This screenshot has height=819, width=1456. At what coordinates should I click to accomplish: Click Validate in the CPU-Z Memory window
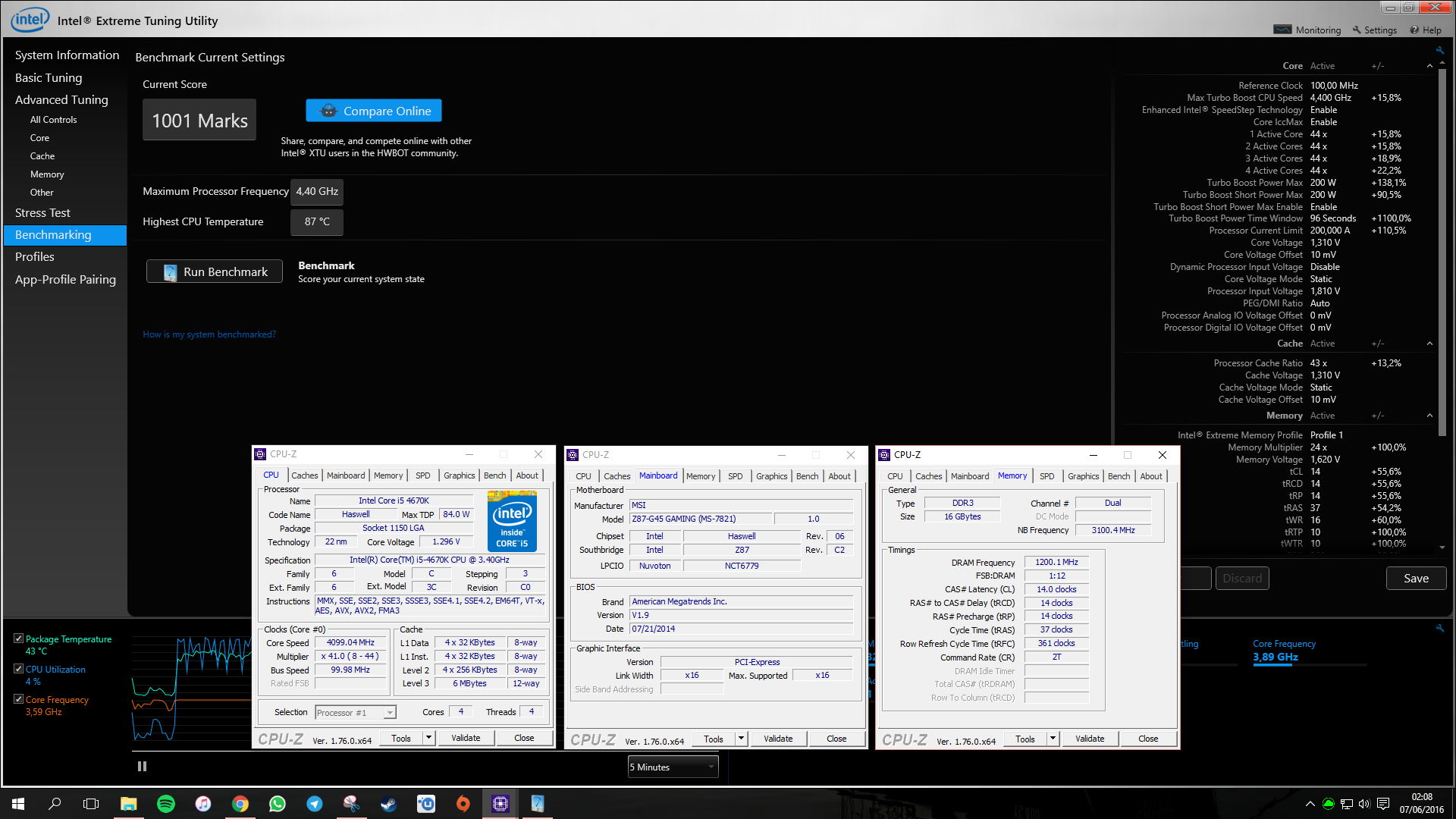point(1090,739)
